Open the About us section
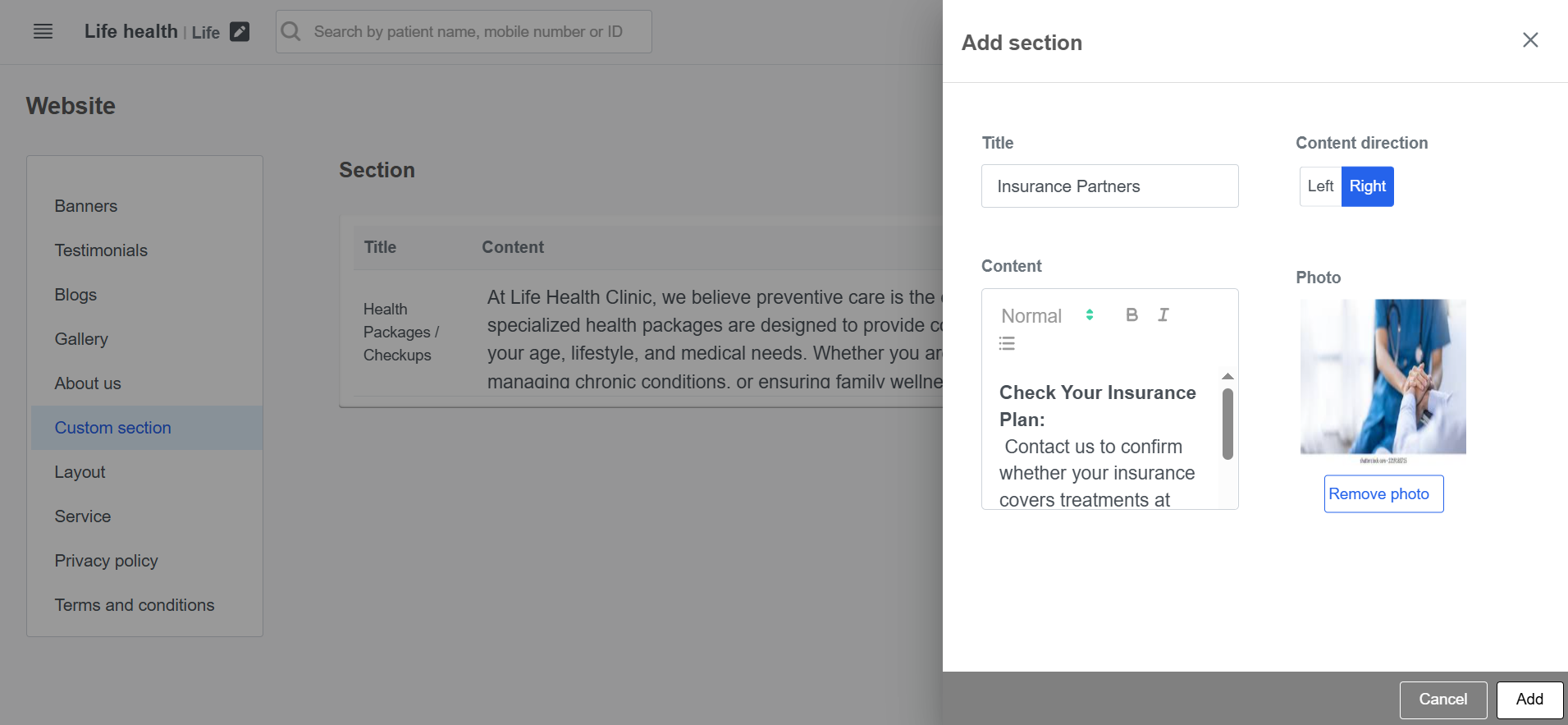 pos(87,383)
